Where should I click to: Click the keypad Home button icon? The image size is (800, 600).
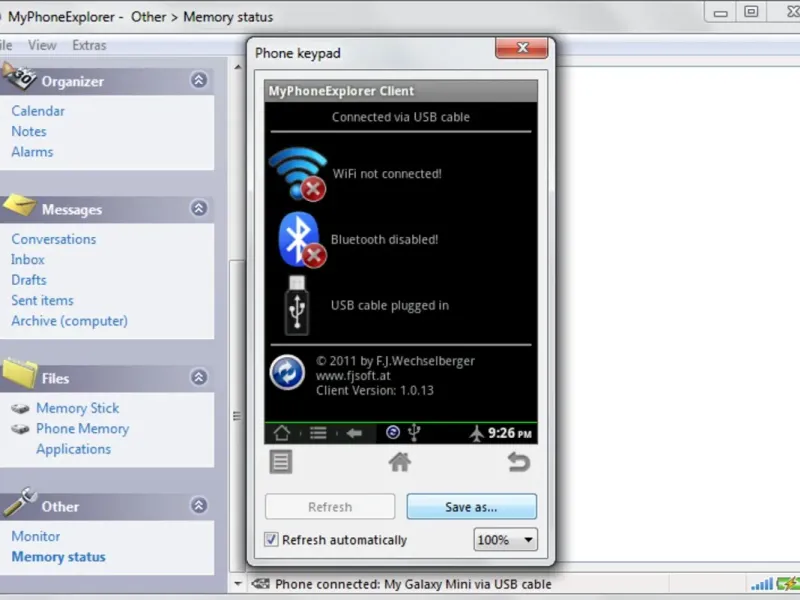click(400, 462)
